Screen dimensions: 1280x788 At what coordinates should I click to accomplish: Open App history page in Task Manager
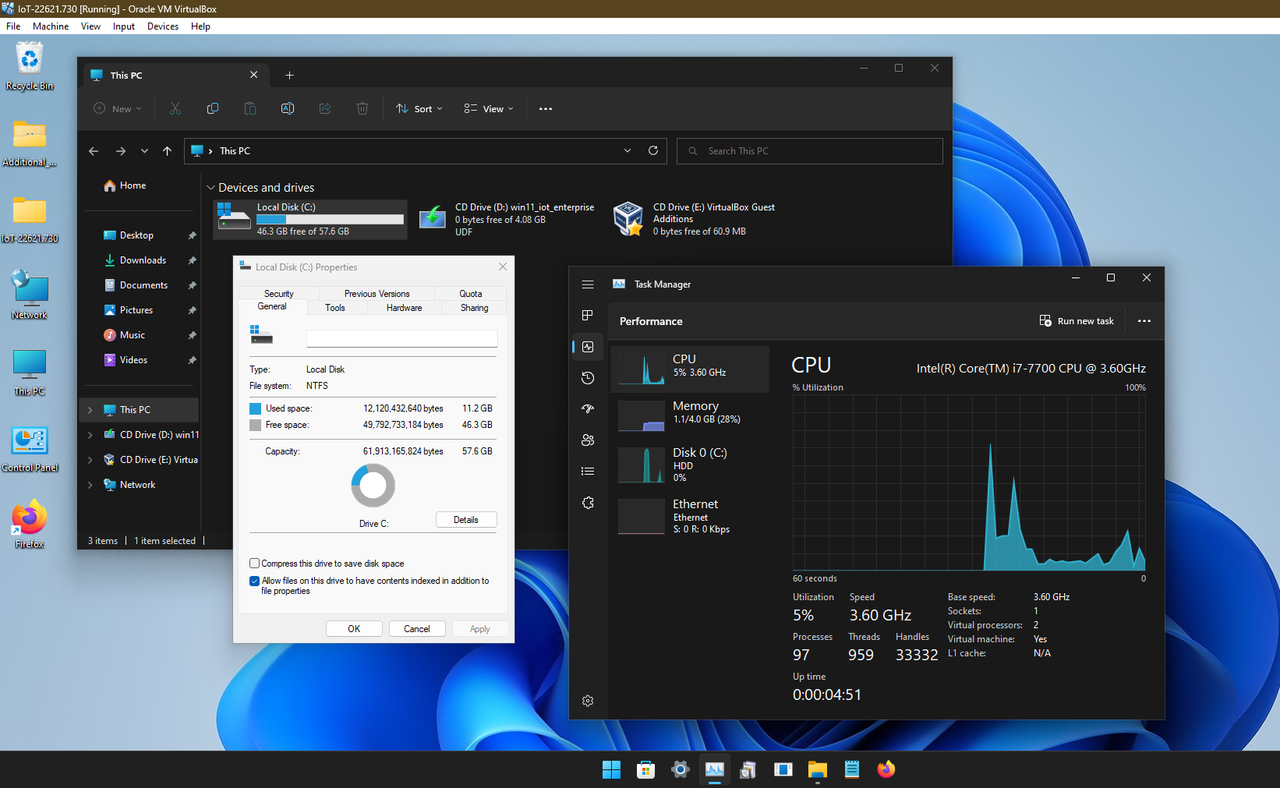(x=588, y=378)
